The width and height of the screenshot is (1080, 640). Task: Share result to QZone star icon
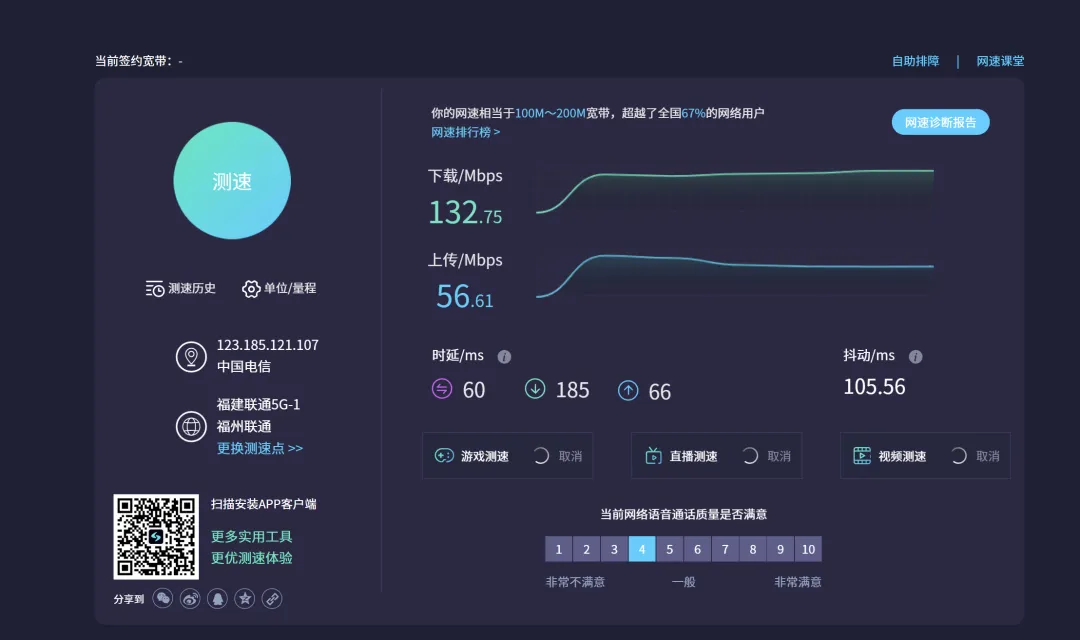tap(245, 599)
